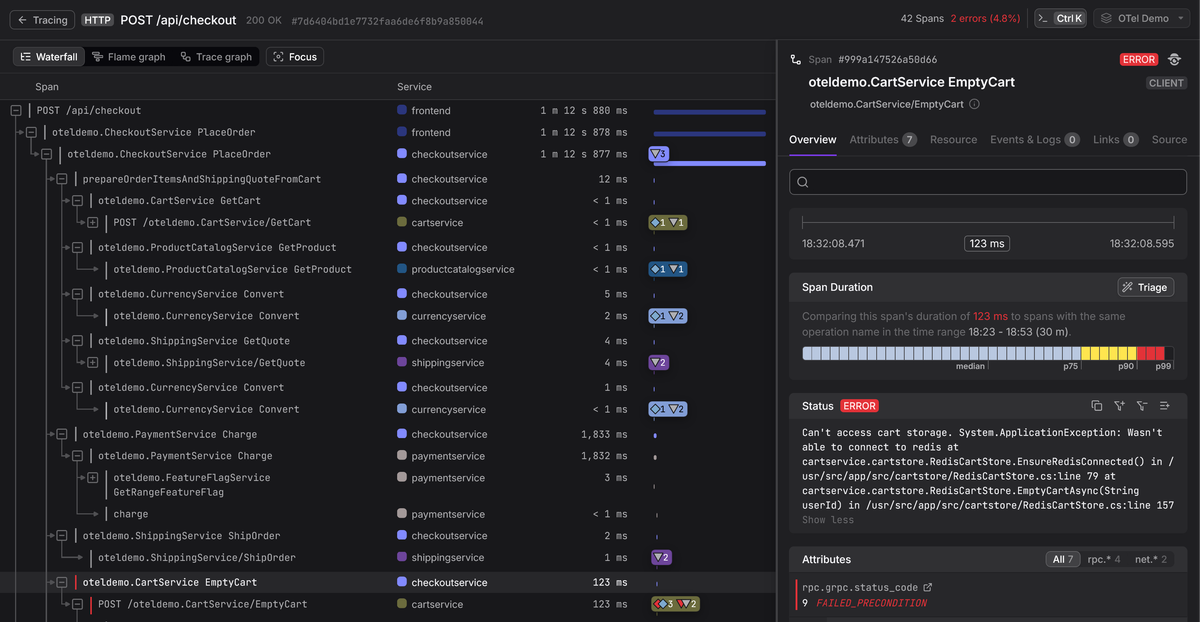1200x622 pixels.
Task: Expand FeatureFlagService GetRangeFeatureFlag span
Action: point(92,478)
